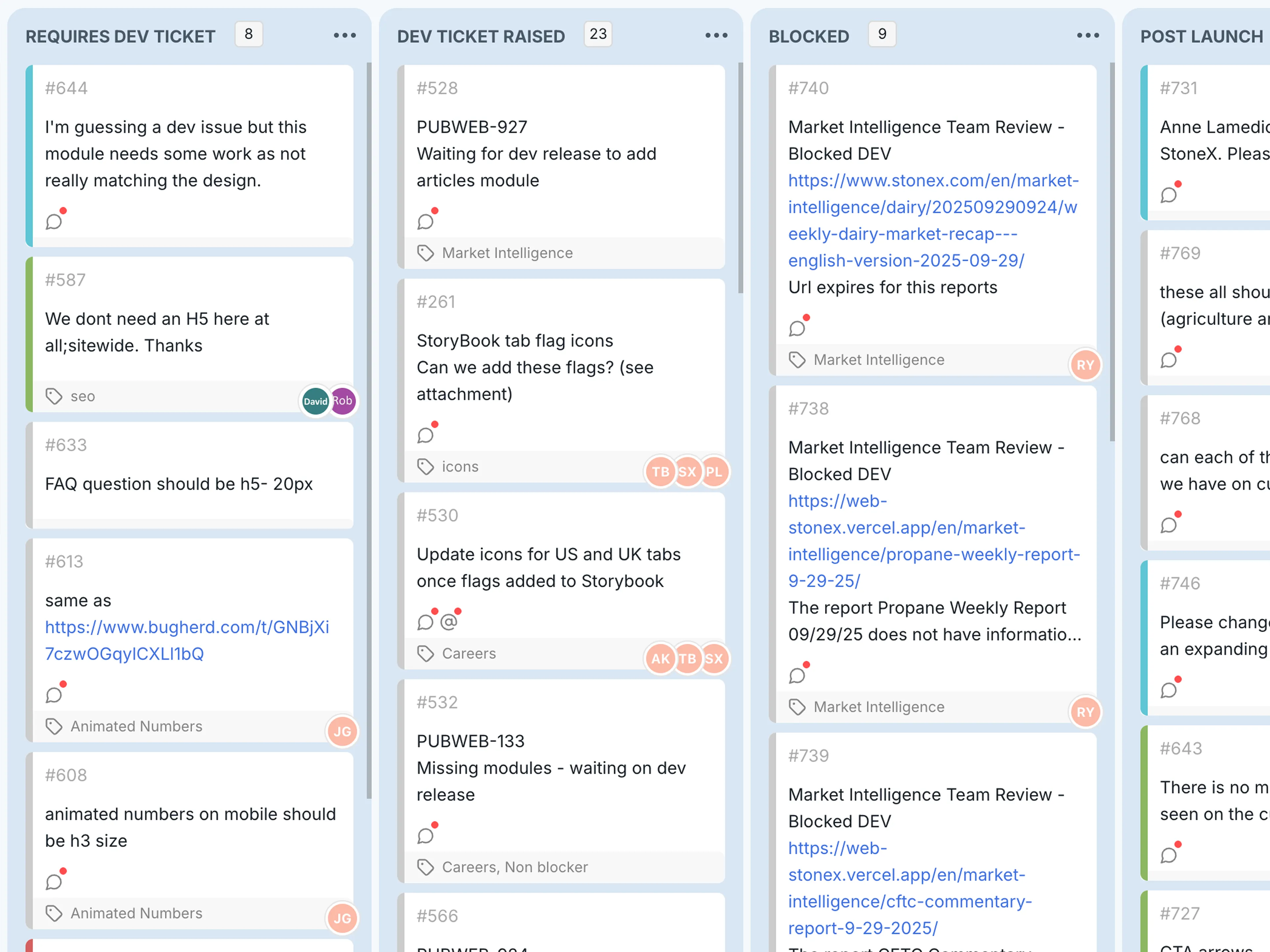The width and height of the screenshot is (1270, 952).
Task: Click the RY avatar on ticket #738
Action: [x=1084, y=712]
